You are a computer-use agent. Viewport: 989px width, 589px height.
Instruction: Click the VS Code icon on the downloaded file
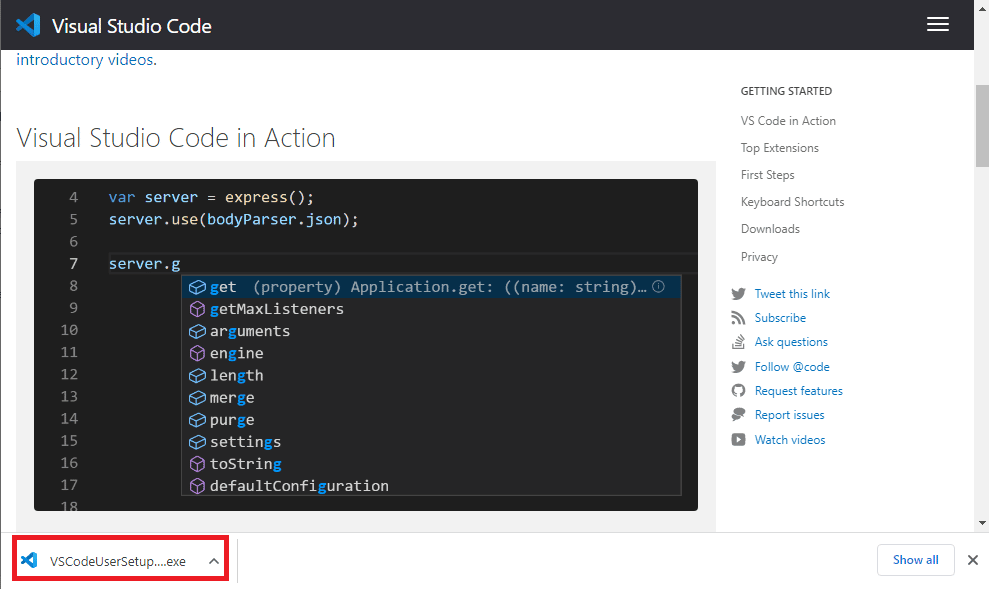(29, 560)
